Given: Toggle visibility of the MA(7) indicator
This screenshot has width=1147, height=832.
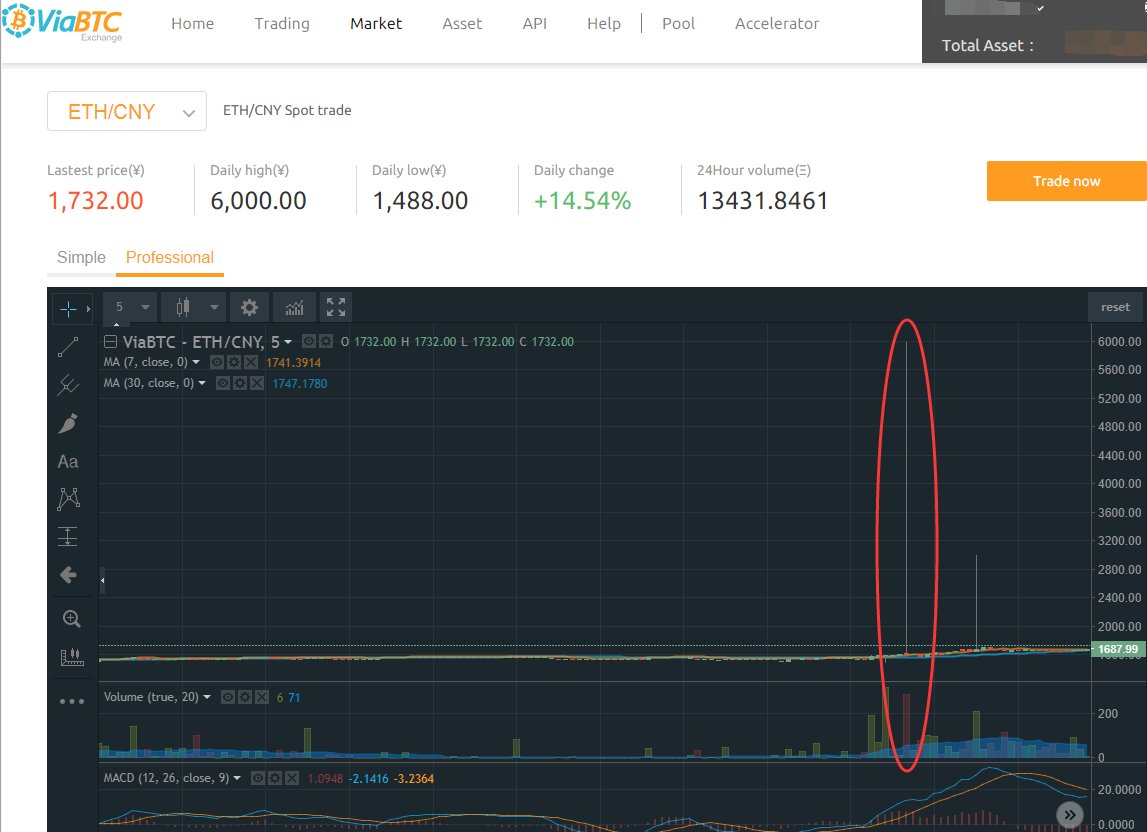Looking at the screenshot, I should [217, 361].
